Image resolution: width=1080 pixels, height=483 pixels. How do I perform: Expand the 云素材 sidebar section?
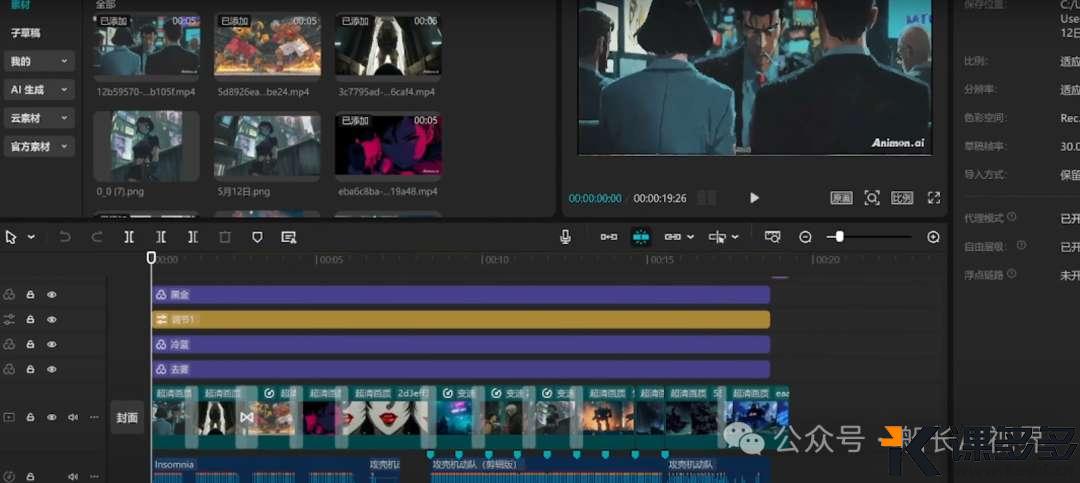(x=39, y=118)
